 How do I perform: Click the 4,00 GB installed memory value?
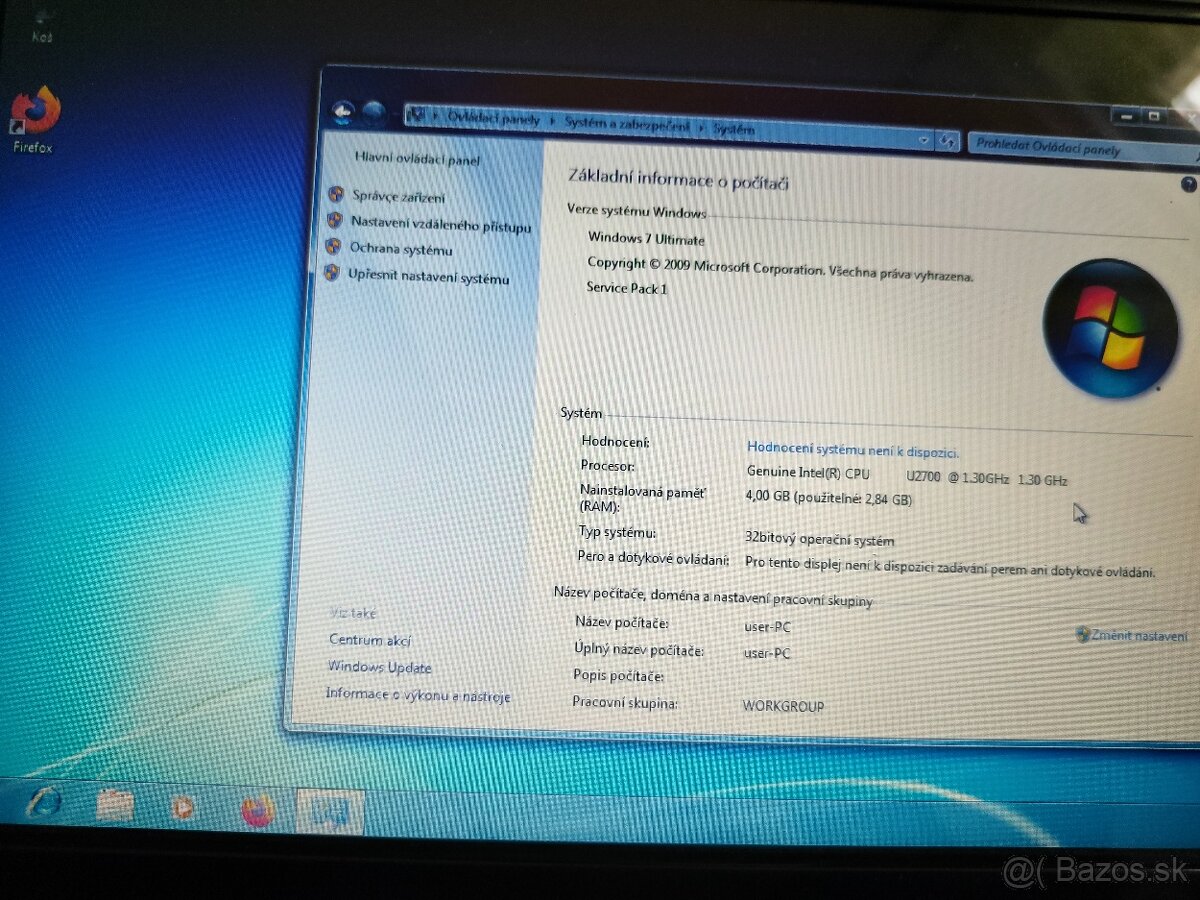click(x=829, y=497)
